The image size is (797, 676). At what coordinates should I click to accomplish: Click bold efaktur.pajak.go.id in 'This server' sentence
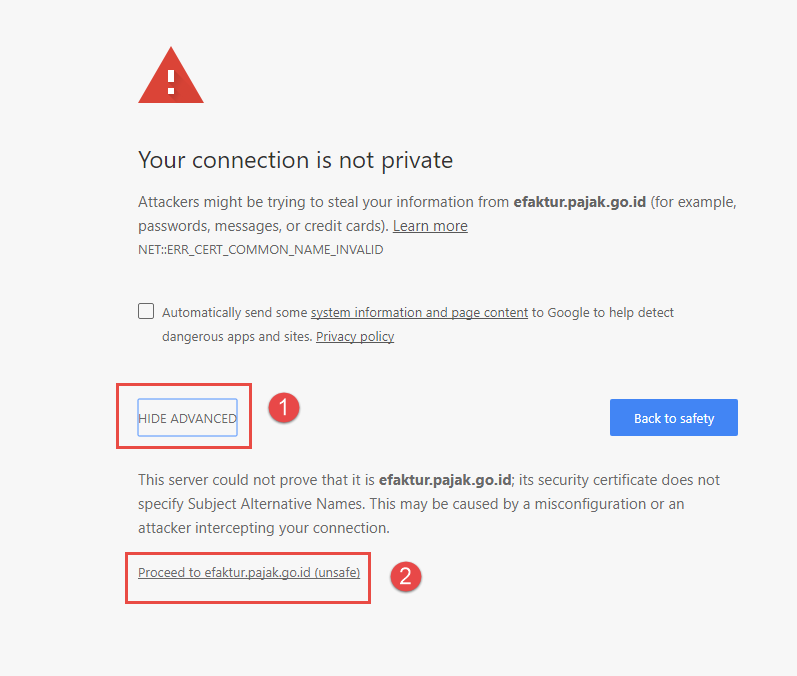click(x=444, y=480)
